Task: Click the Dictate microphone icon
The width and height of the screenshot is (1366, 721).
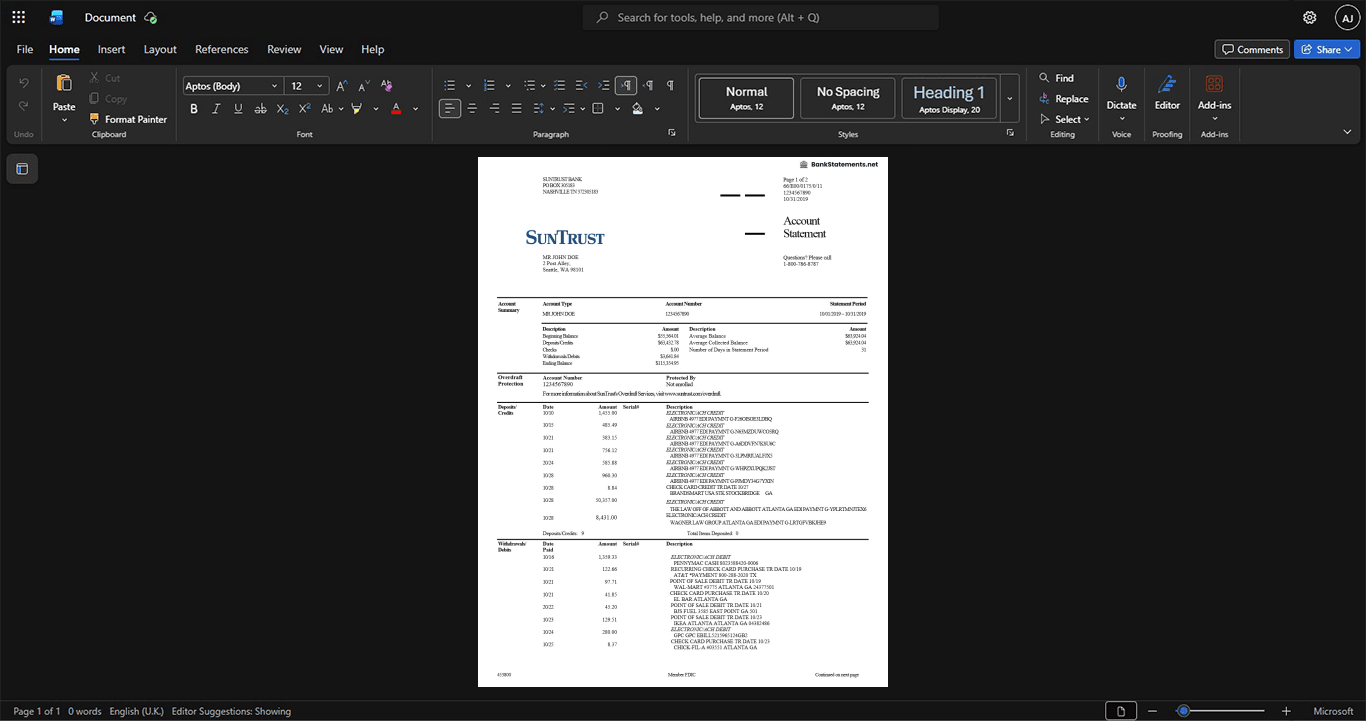Action: coord(1121,84)
